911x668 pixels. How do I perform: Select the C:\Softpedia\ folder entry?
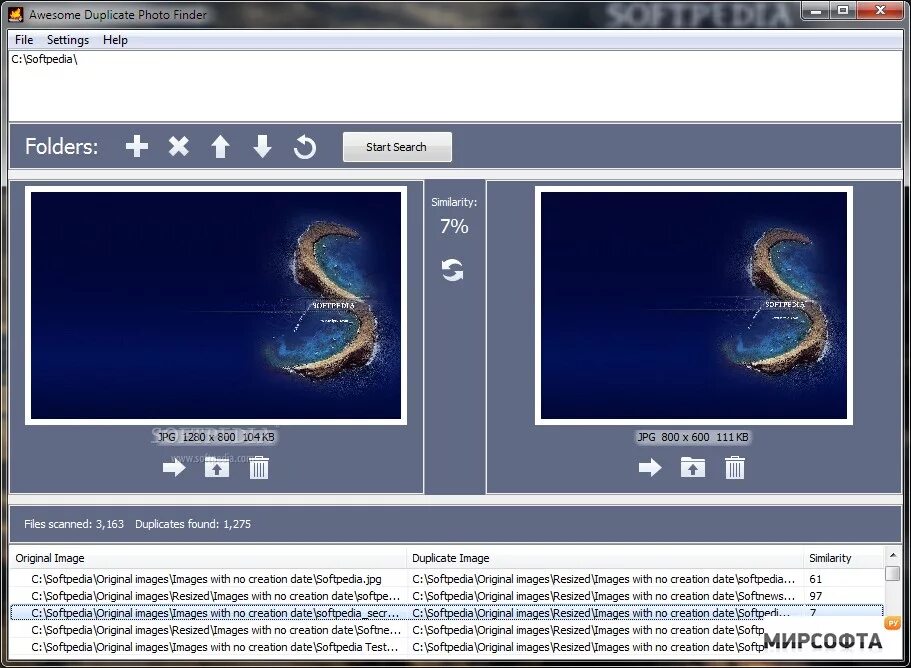click(x=45, y=59)
